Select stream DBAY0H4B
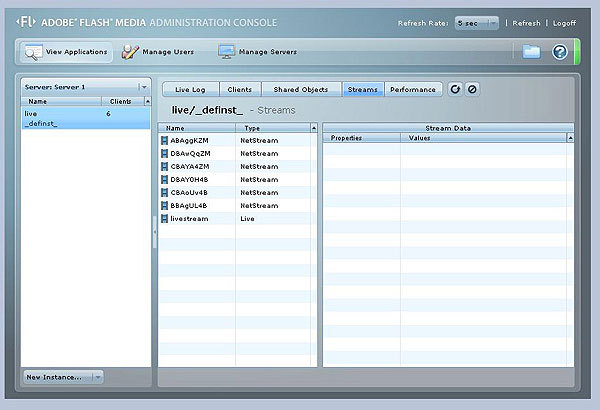 [189, 180]
